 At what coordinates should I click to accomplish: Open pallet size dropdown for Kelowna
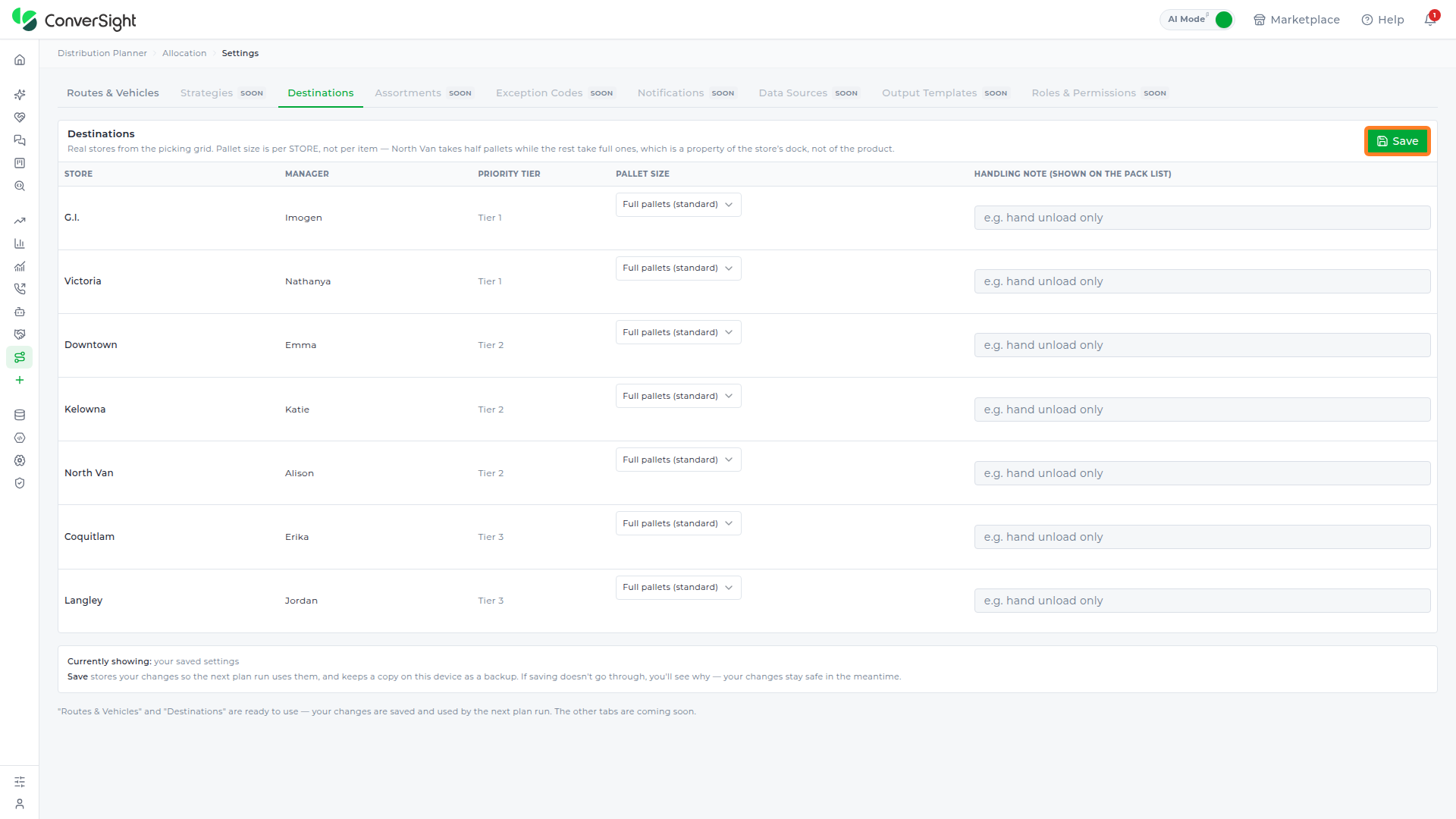click(x=678, y=396)
